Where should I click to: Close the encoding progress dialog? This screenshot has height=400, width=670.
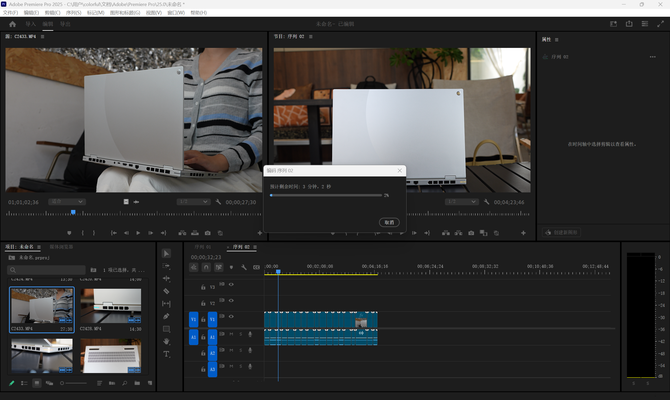pyautogui.click(x=398, y=171)
